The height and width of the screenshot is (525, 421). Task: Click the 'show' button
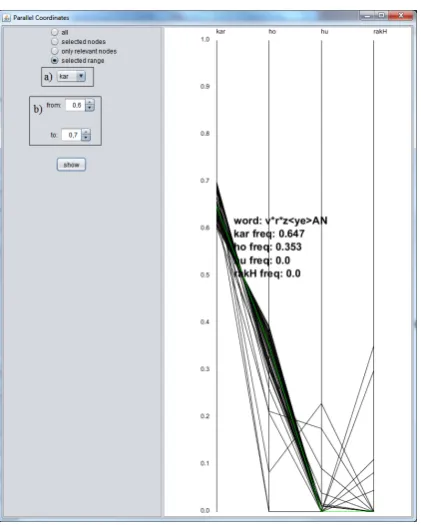pyautogui.click(x=71, y=165)
